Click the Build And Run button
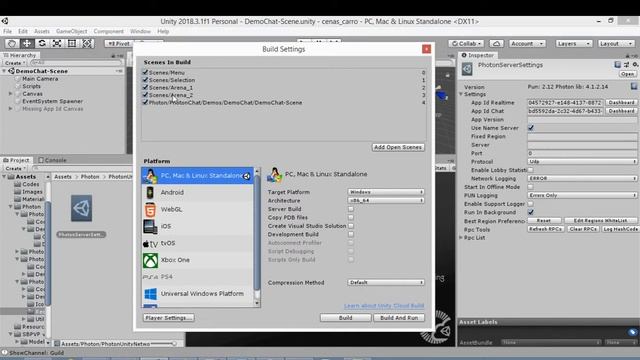The height and width of the screenshot is (360, 640). 399,318
